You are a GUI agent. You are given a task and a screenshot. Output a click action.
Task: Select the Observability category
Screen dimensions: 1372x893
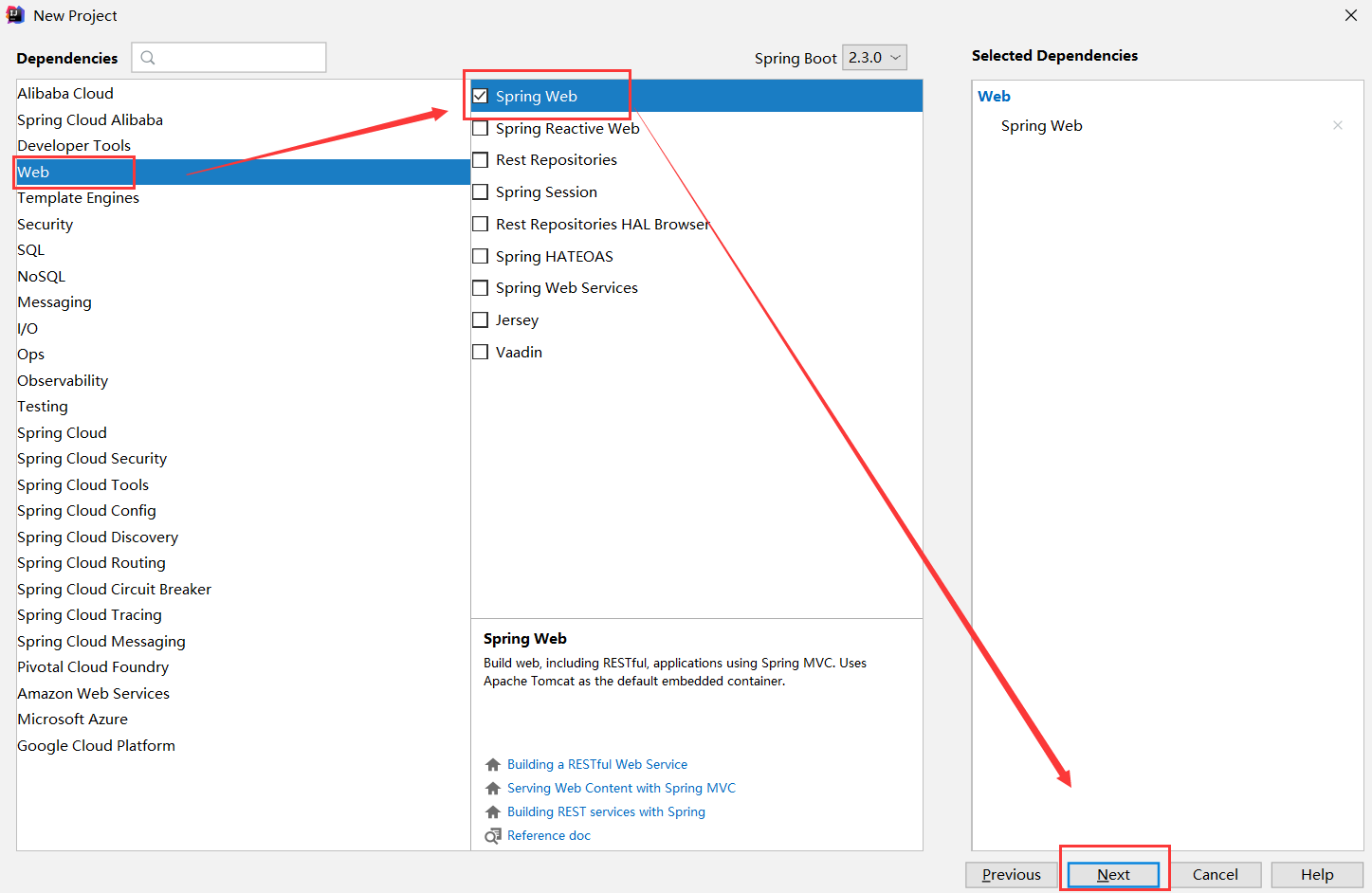244,380
